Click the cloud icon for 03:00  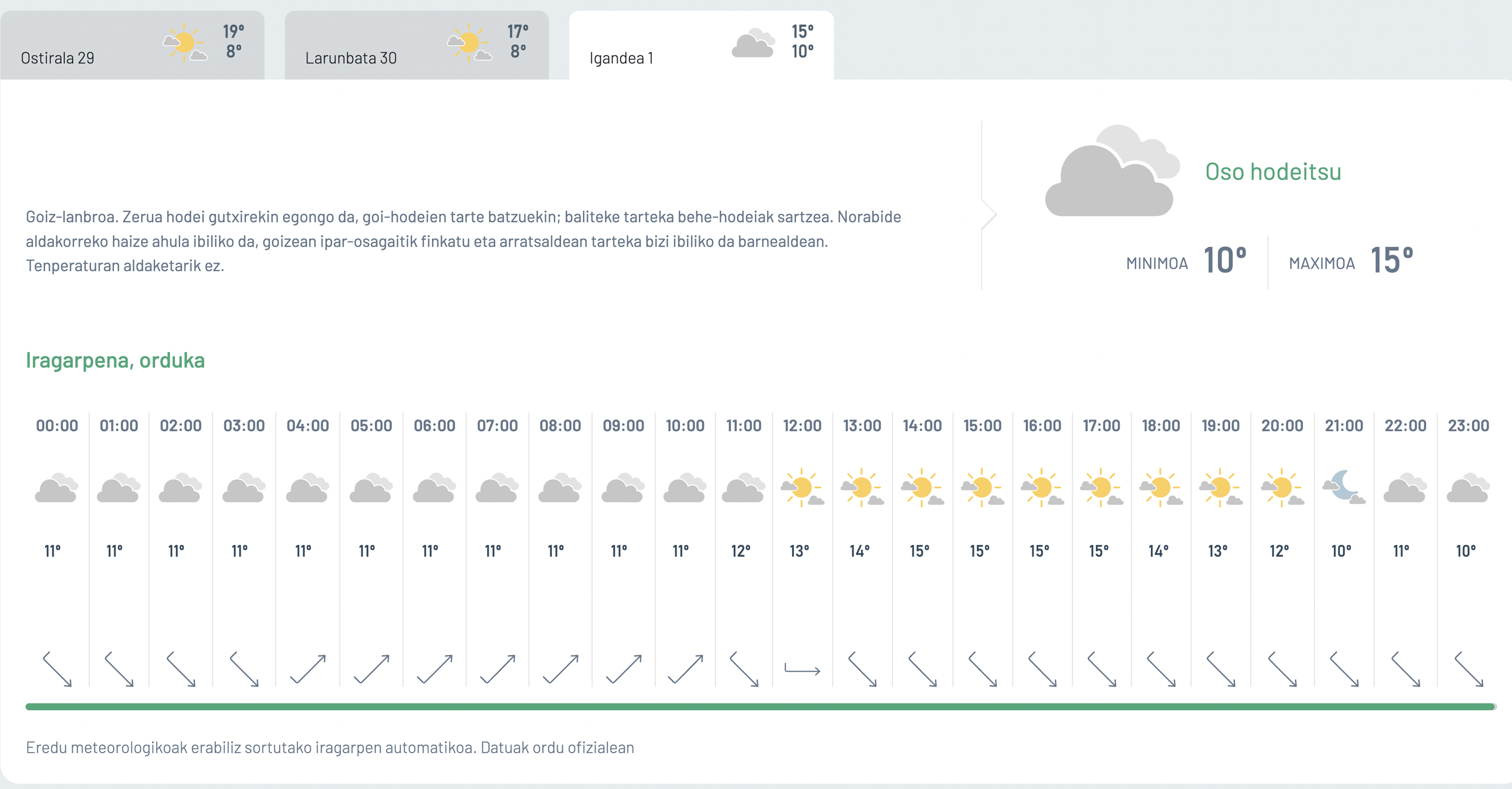pos(243,487)
